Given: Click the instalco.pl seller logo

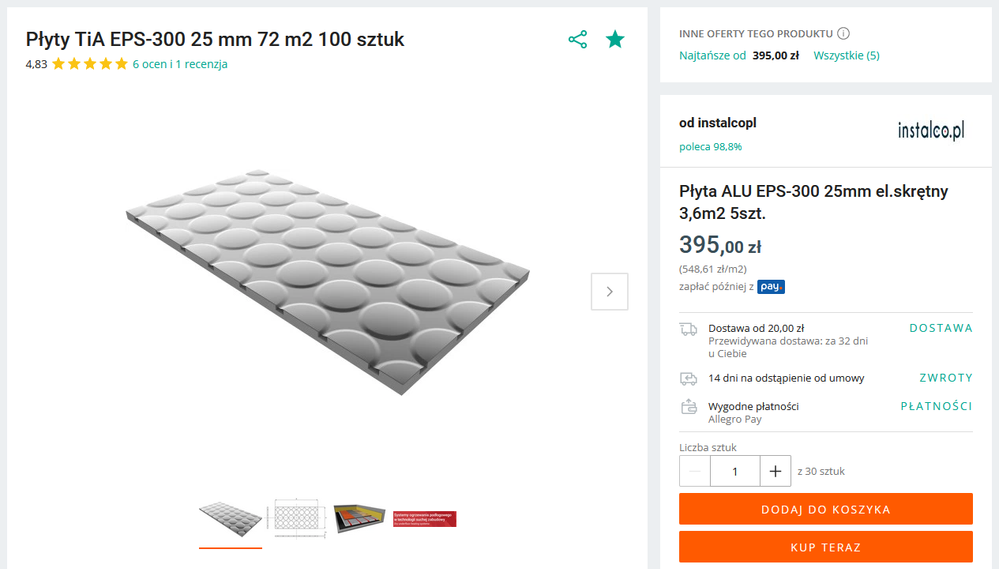Looking at the screenshot, I should pos(930,130).
